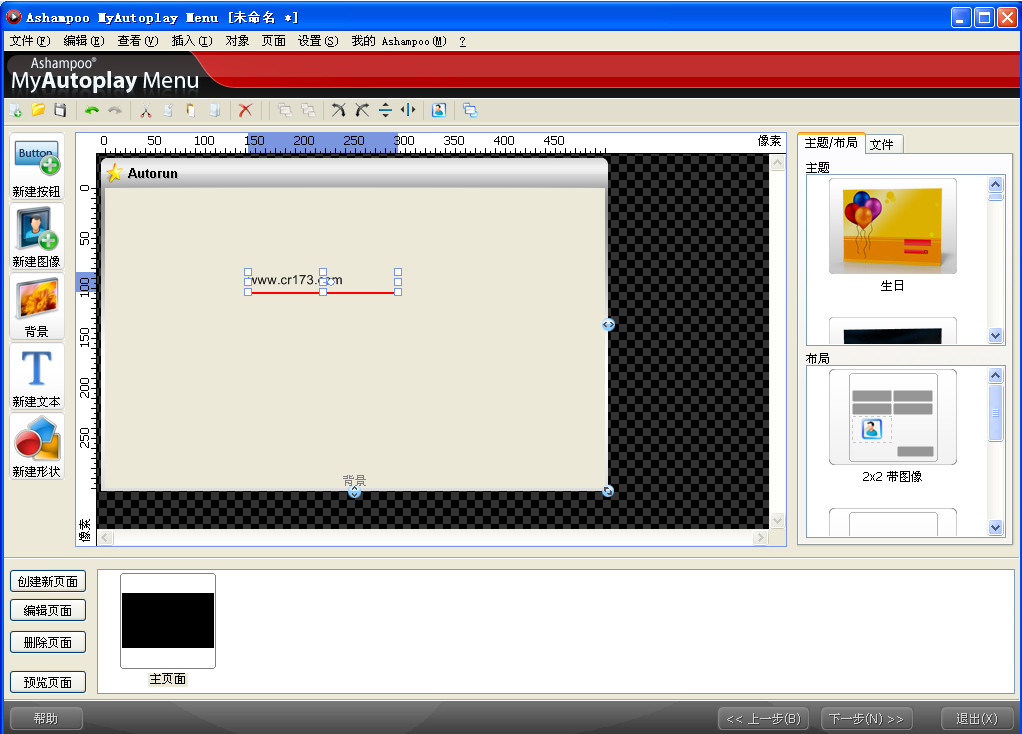Click the 帮助 button
Viewport: 1022px width, 734px height.
click(x=46, y=718)
